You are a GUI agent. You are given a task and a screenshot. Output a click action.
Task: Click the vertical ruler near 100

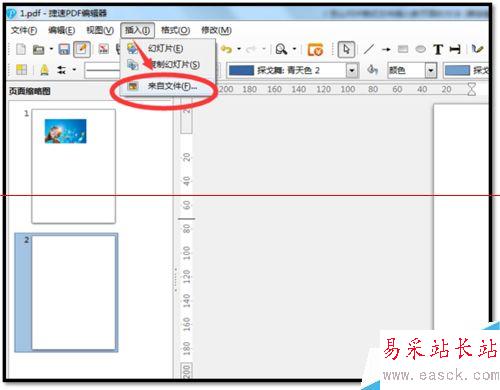187,253
